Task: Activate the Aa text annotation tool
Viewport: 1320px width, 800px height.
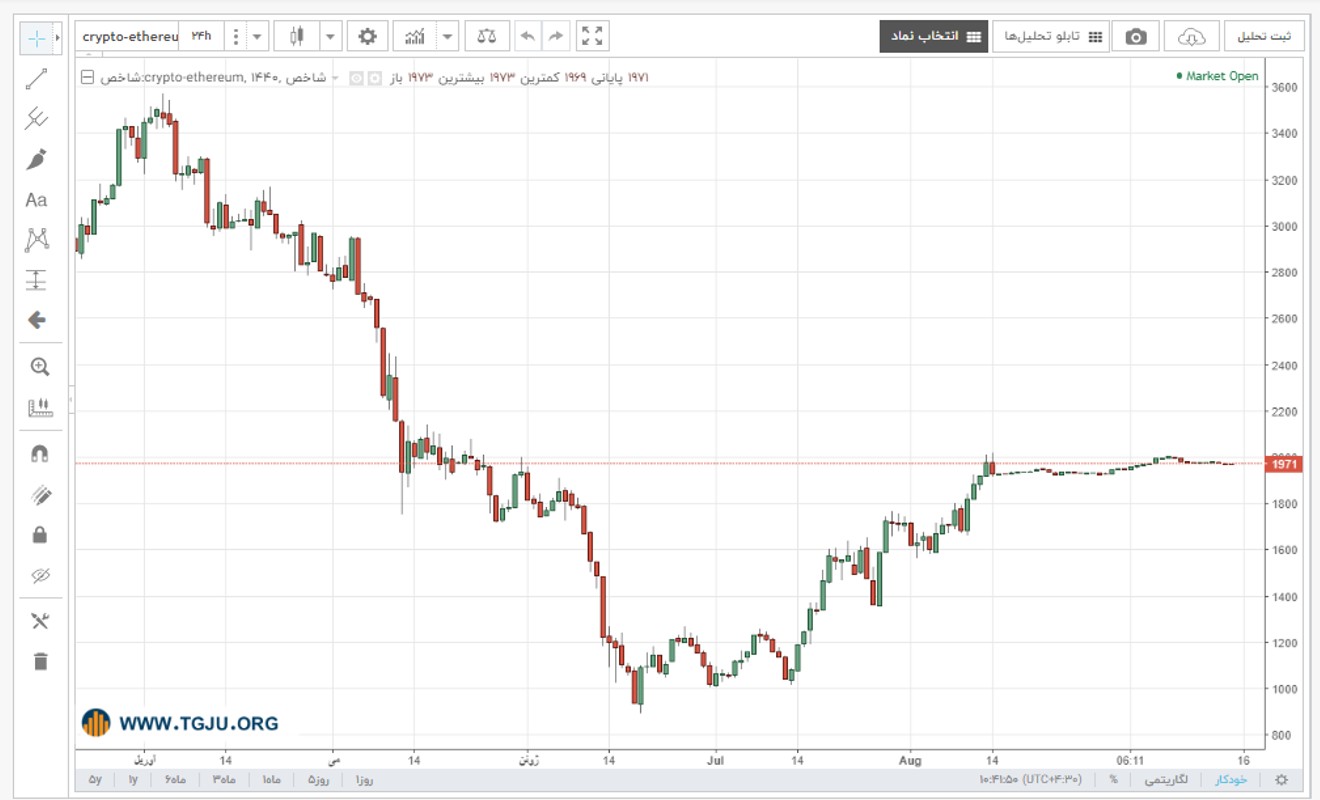Action: click(36, 200)
